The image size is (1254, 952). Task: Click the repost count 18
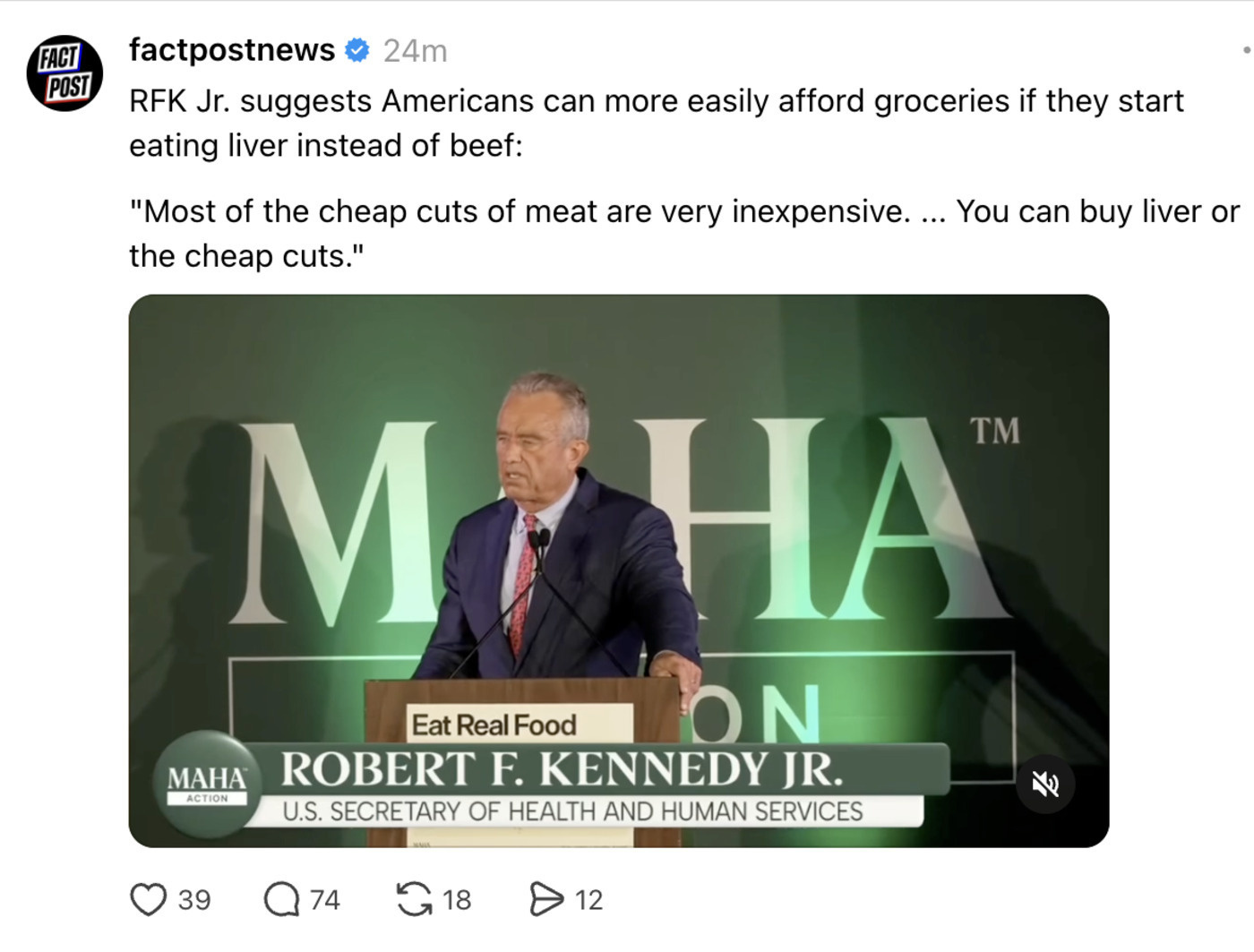click(x=457, y=899)
